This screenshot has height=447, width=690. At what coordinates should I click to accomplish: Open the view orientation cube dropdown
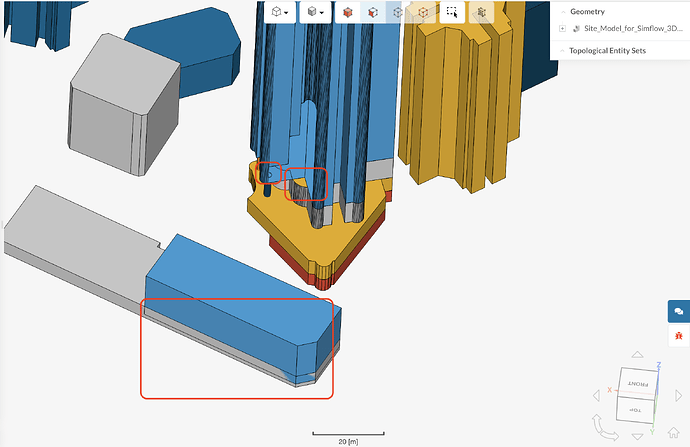pos(280,12)
